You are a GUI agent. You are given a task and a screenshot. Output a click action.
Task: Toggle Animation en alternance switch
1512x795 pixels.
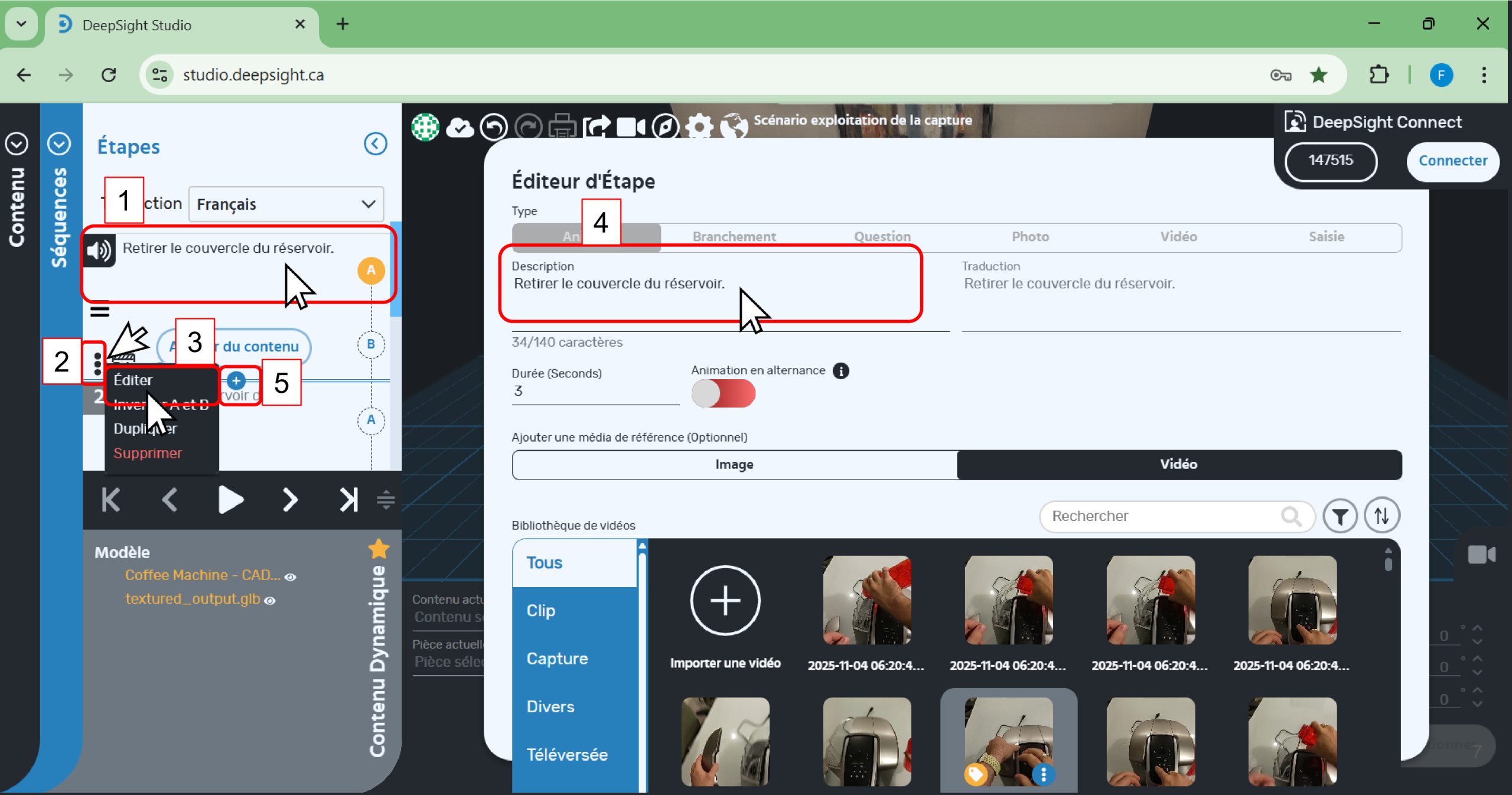[x=723, y=393]
